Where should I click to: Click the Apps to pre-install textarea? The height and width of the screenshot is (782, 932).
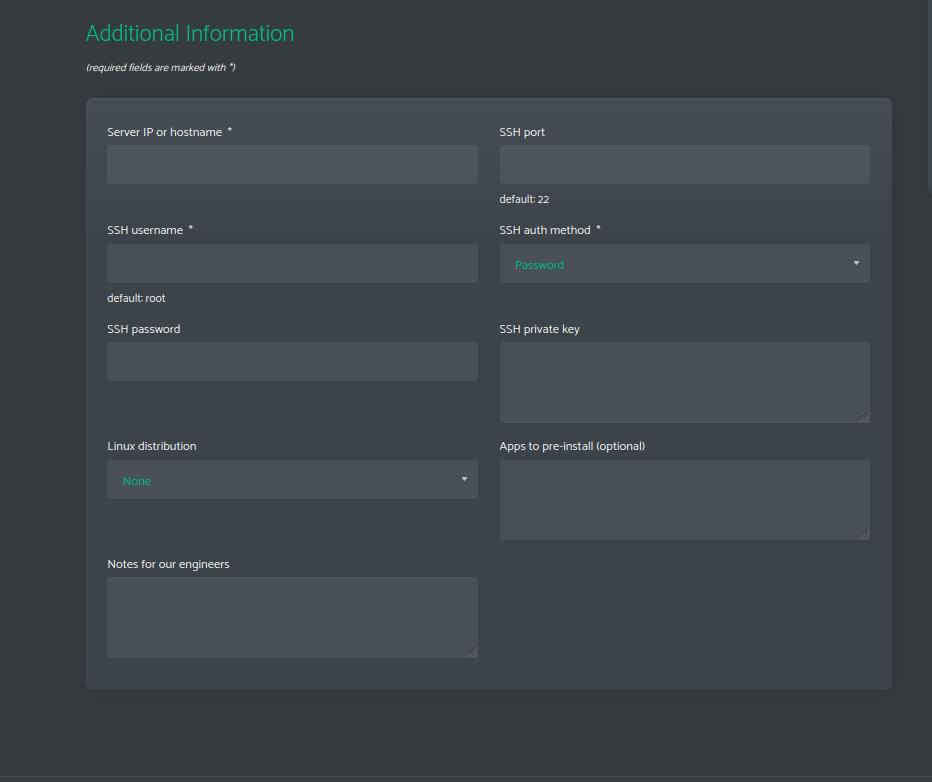coord(685,500)
